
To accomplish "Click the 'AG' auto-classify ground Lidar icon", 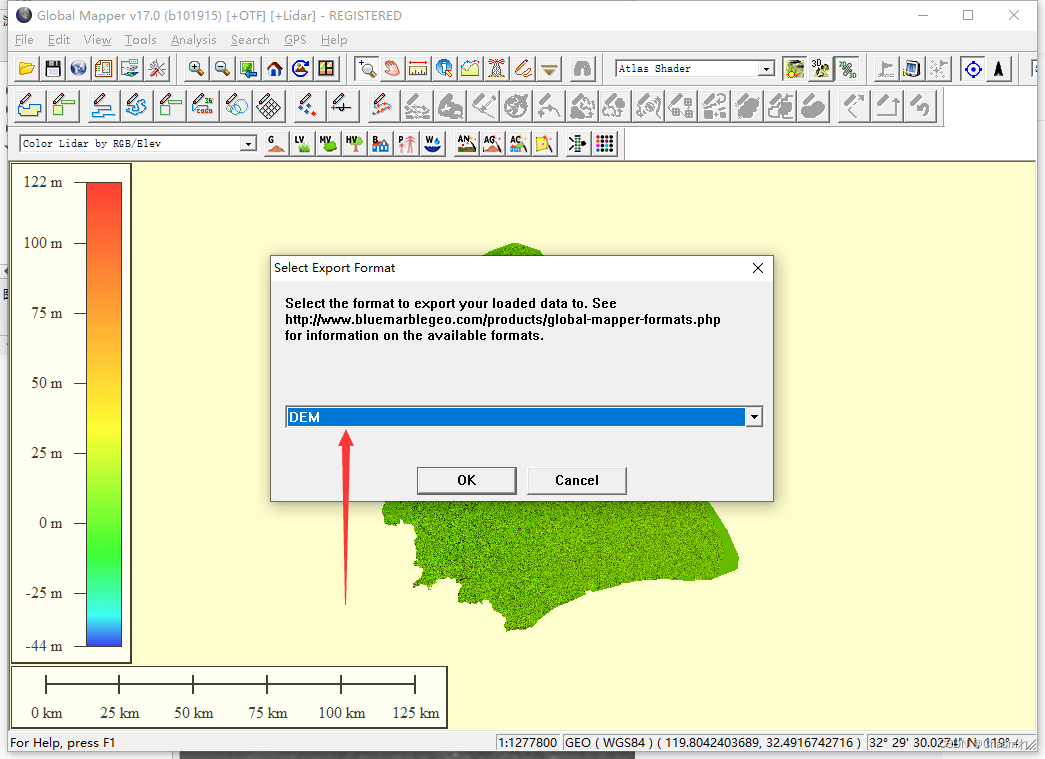I will pyautogui.click(x=493, y=144).
